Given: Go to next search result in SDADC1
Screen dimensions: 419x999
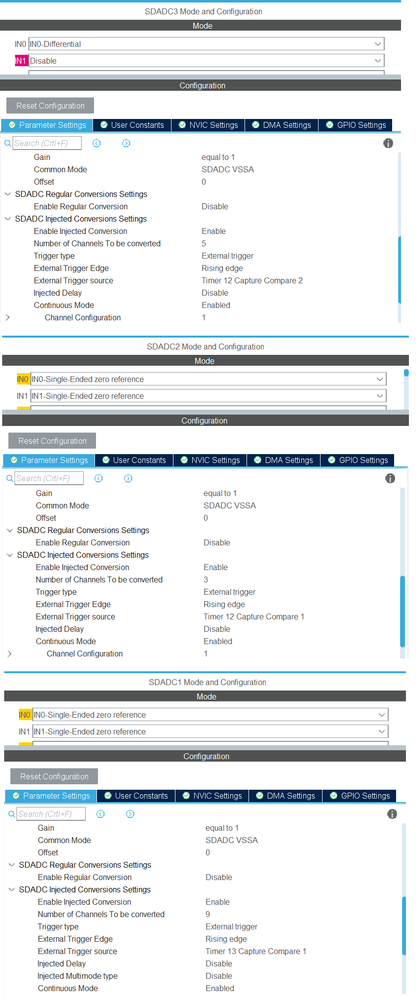Looking at the screenshot, I should coord(131,814).
